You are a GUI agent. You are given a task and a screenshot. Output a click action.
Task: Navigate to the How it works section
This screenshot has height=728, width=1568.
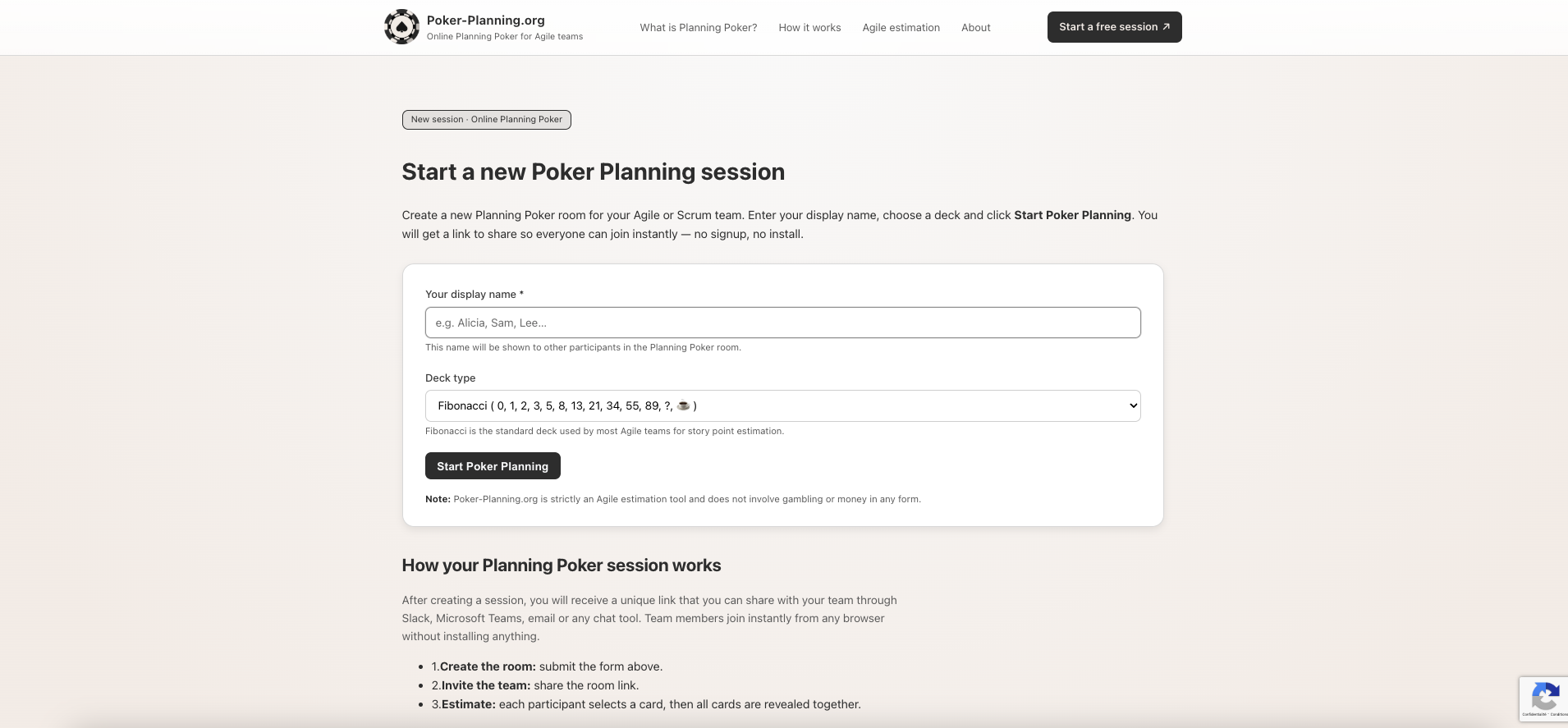pos(809,27)
